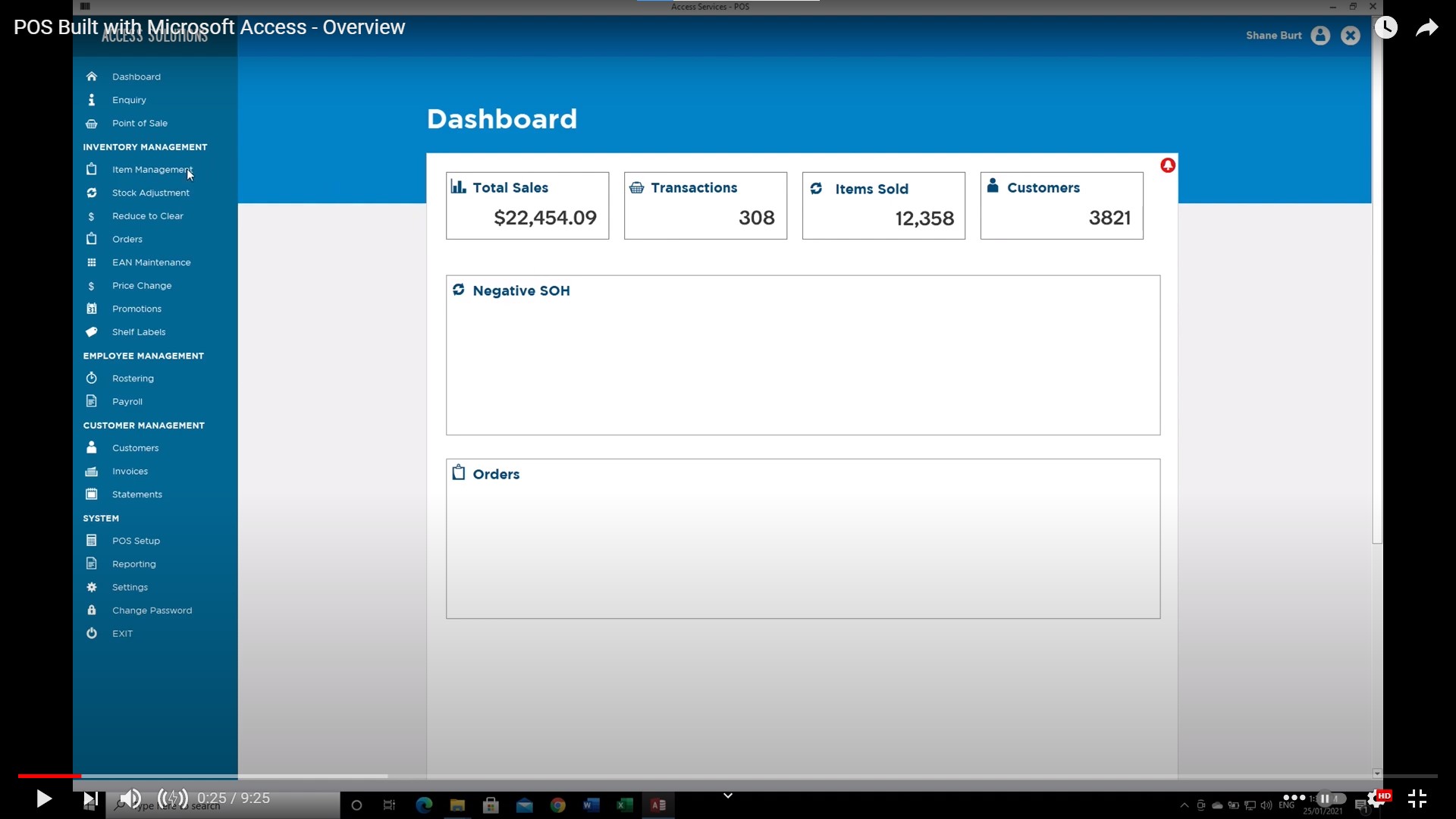Viewport: 1456px width, 819px height.
Task: Seek along the video progress bar
Action: click(728, 776)
